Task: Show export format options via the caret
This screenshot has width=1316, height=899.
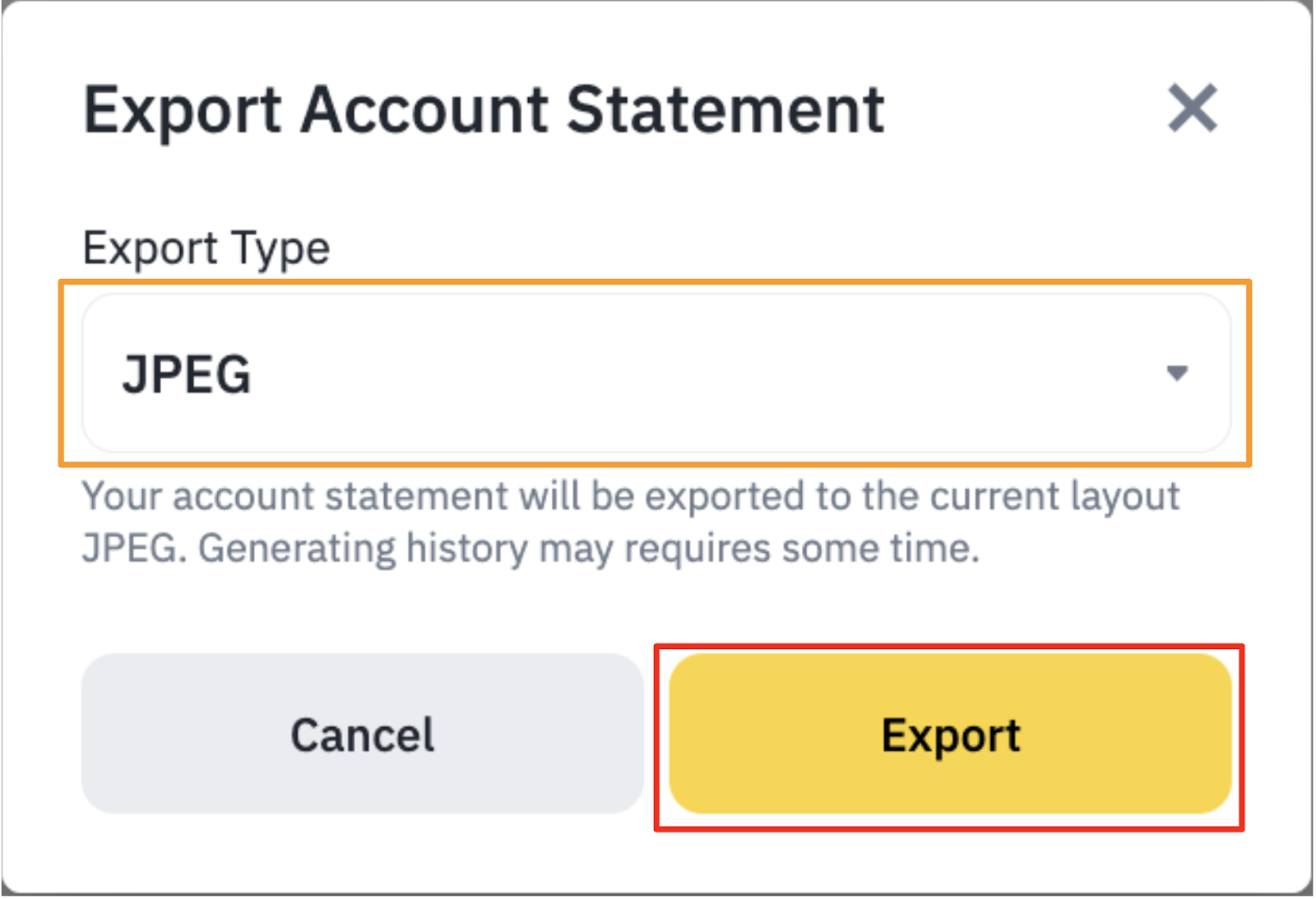Action: (x=1177, y=373)
